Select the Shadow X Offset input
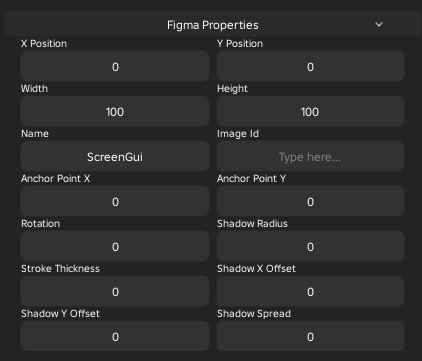This screenshot has width=422, height=361. [x=310, y=291]
